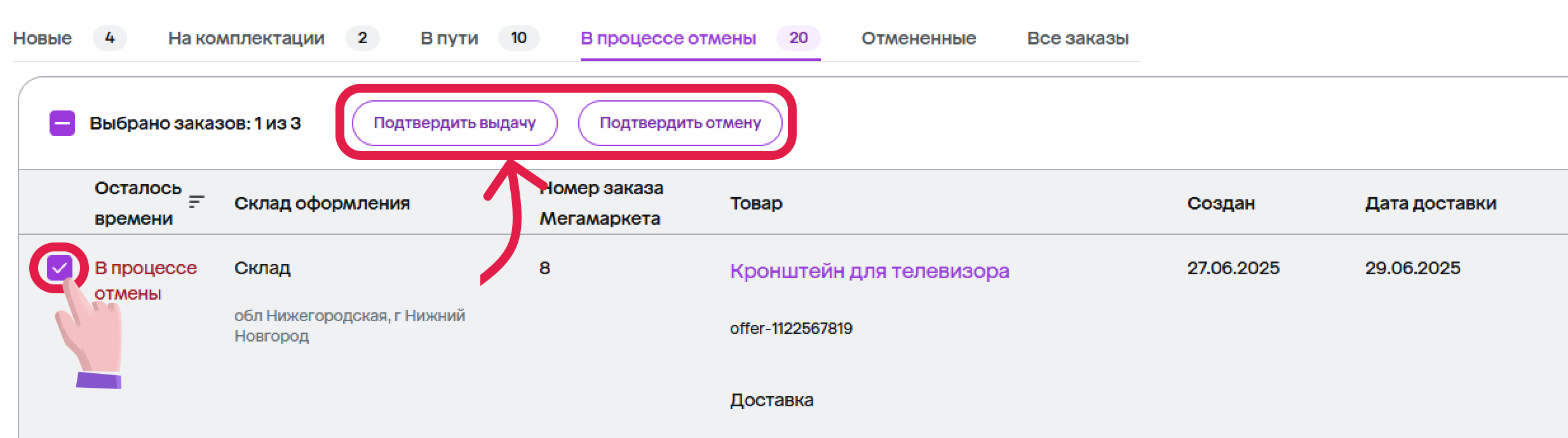Open the Кронштейн для телевизора product link
Viewport: 1568px width, 438px height.
[869, 271]
